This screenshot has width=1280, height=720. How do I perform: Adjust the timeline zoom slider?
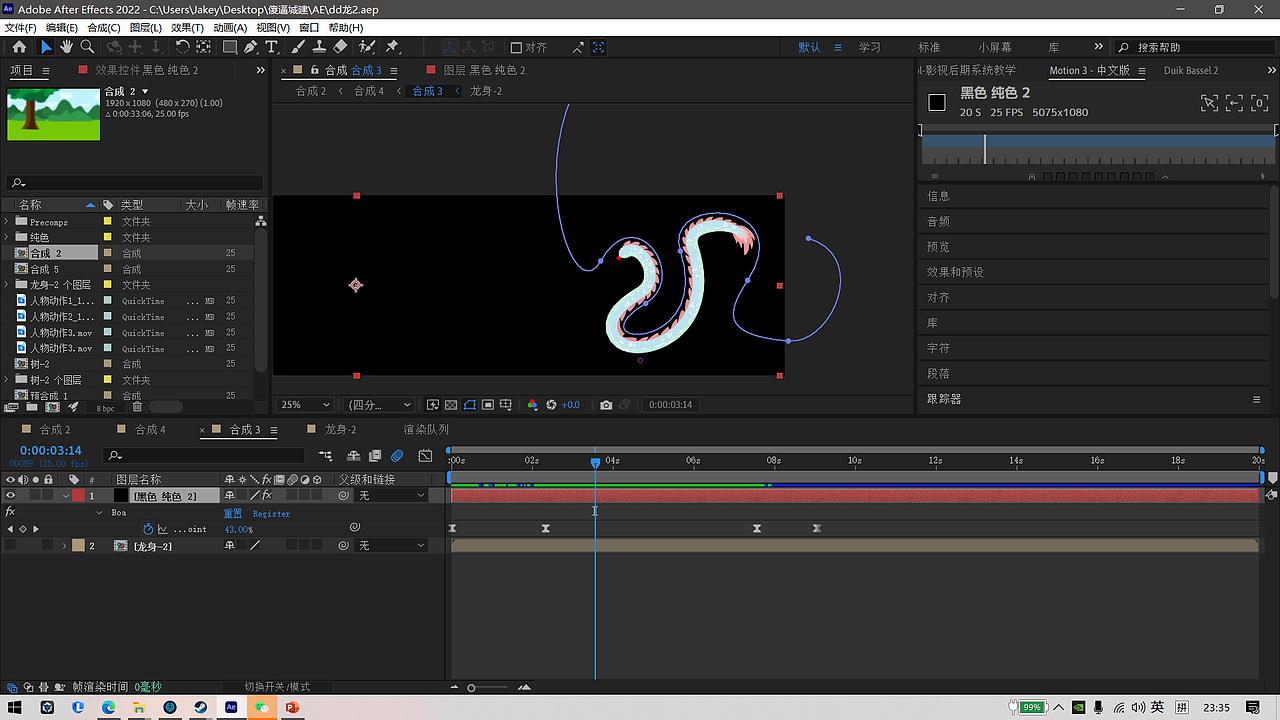(x=472, y=687)
